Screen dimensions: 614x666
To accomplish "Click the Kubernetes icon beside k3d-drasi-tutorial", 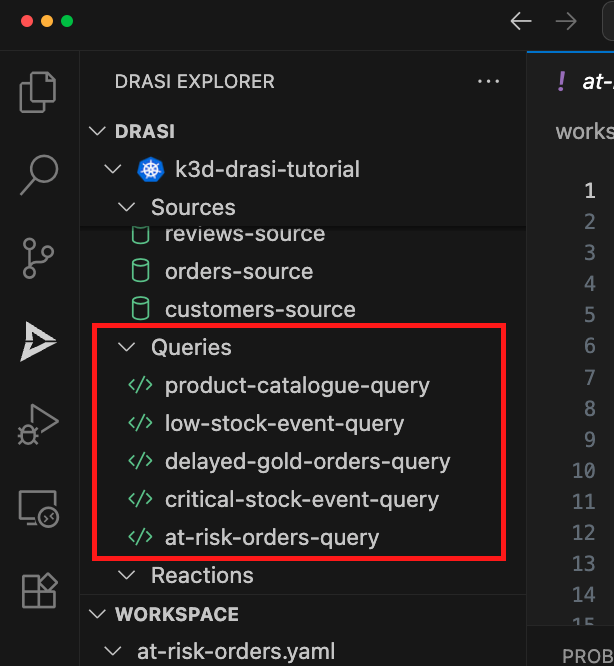I will pyautogui.click(x=150, y=169).
